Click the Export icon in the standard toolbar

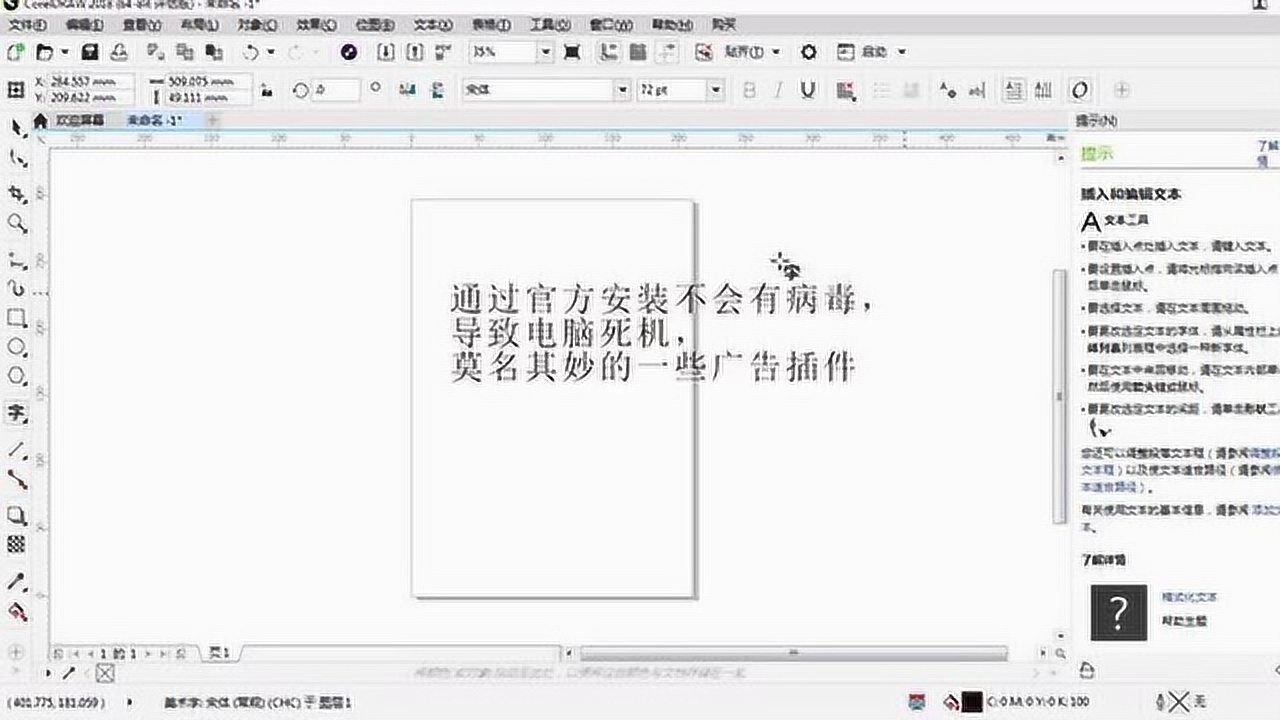pyautogui.click(x=416, y=51)
